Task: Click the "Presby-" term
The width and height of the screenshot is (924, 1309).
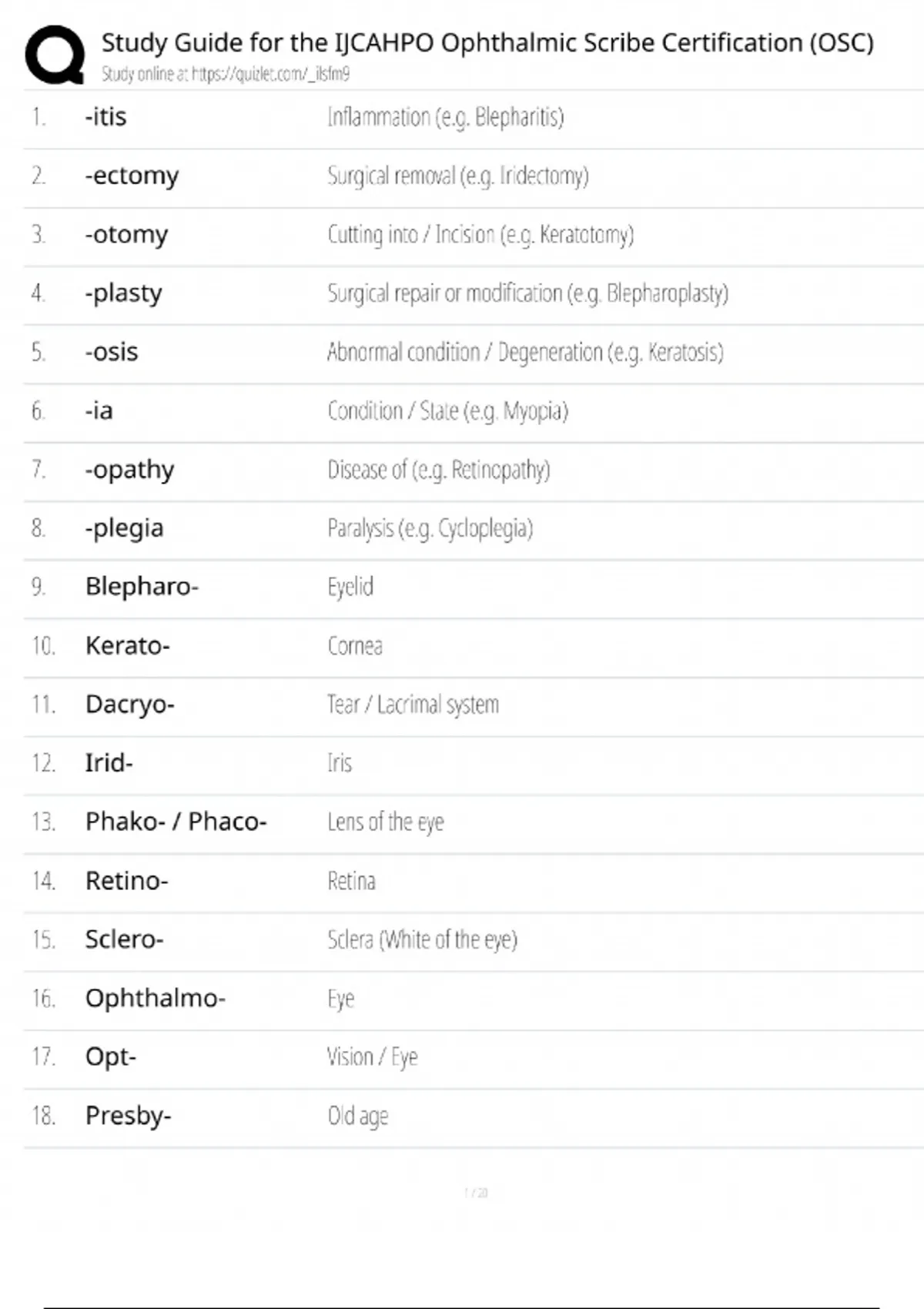Action: (x=129, y=1116)
